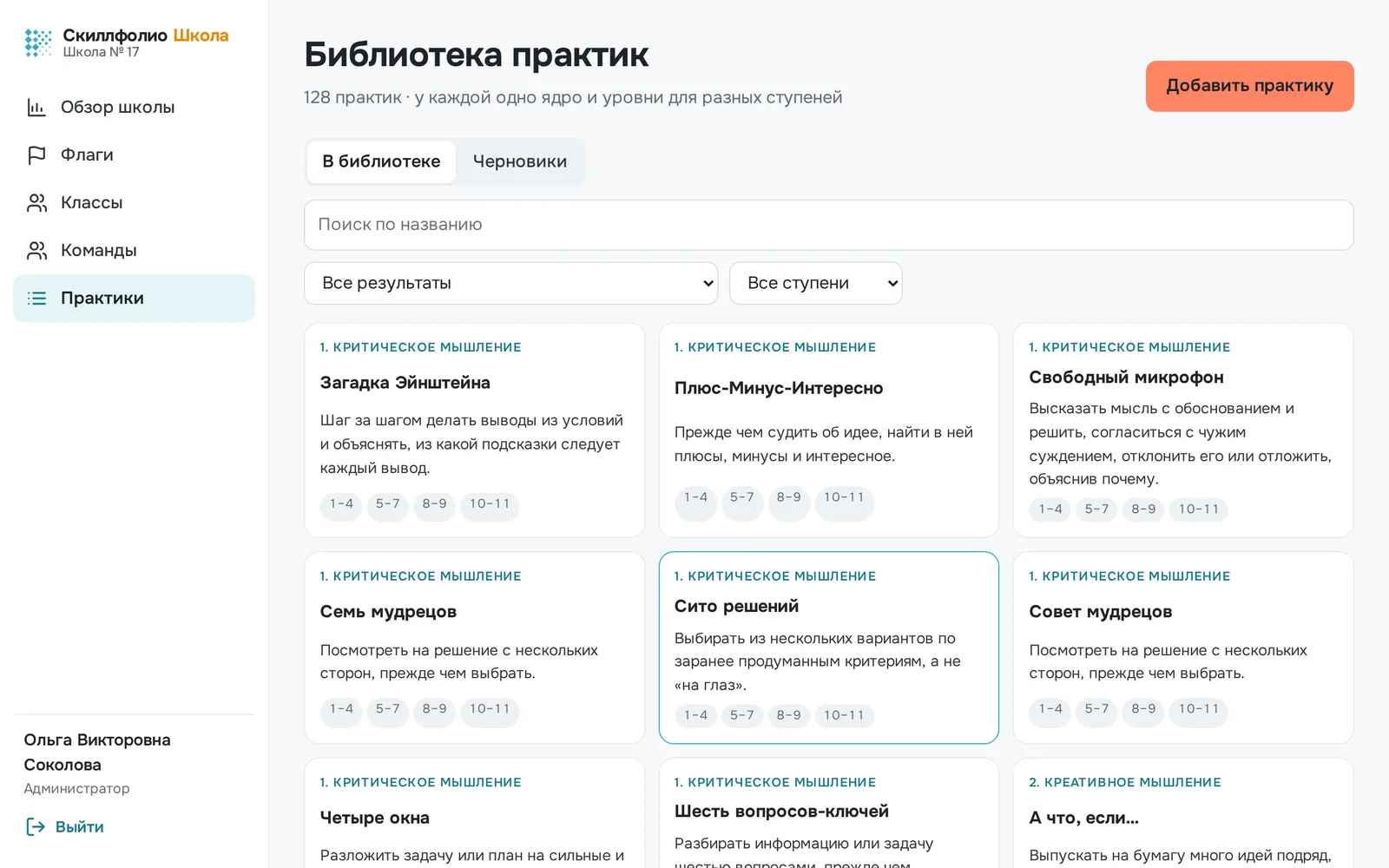Select the В библиотеке tab
The width and height of the screenshot is (1389, 868).
point(381,161)
